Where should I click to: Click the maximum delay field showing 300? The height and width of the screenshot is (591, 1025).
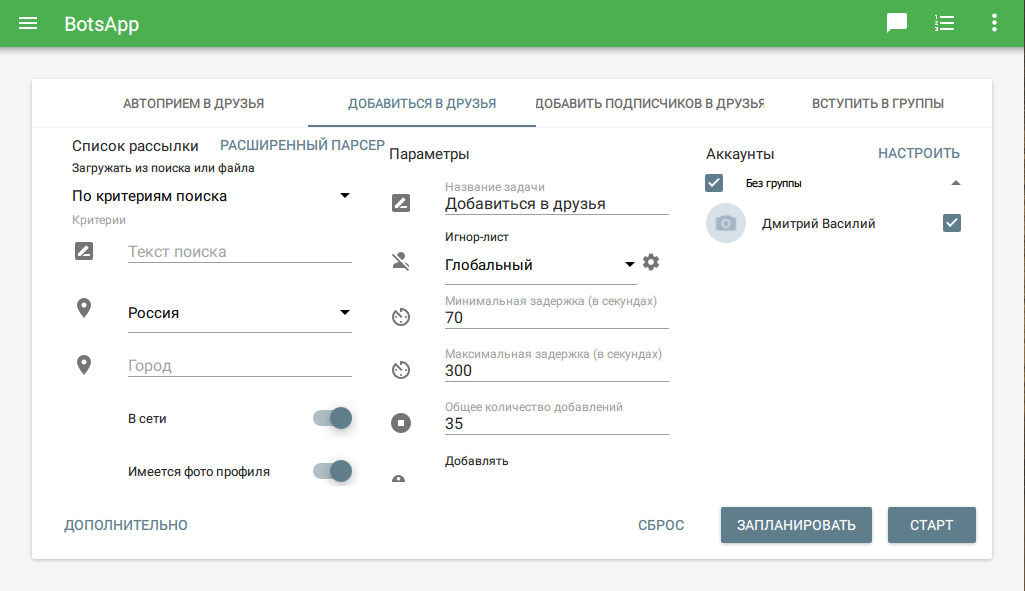point(557,371)
